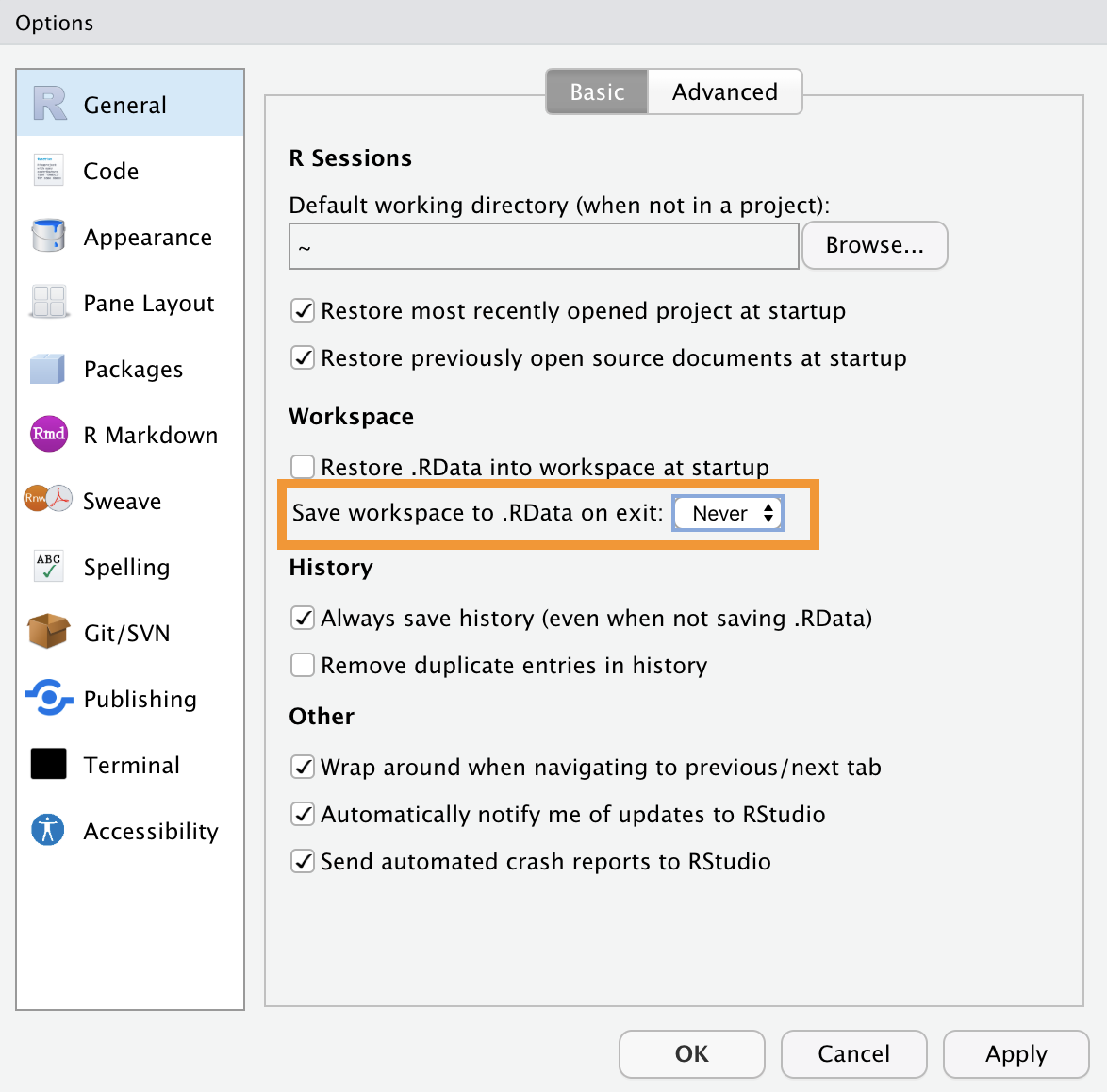Disable Send automated crash reports

pos(303,861)
